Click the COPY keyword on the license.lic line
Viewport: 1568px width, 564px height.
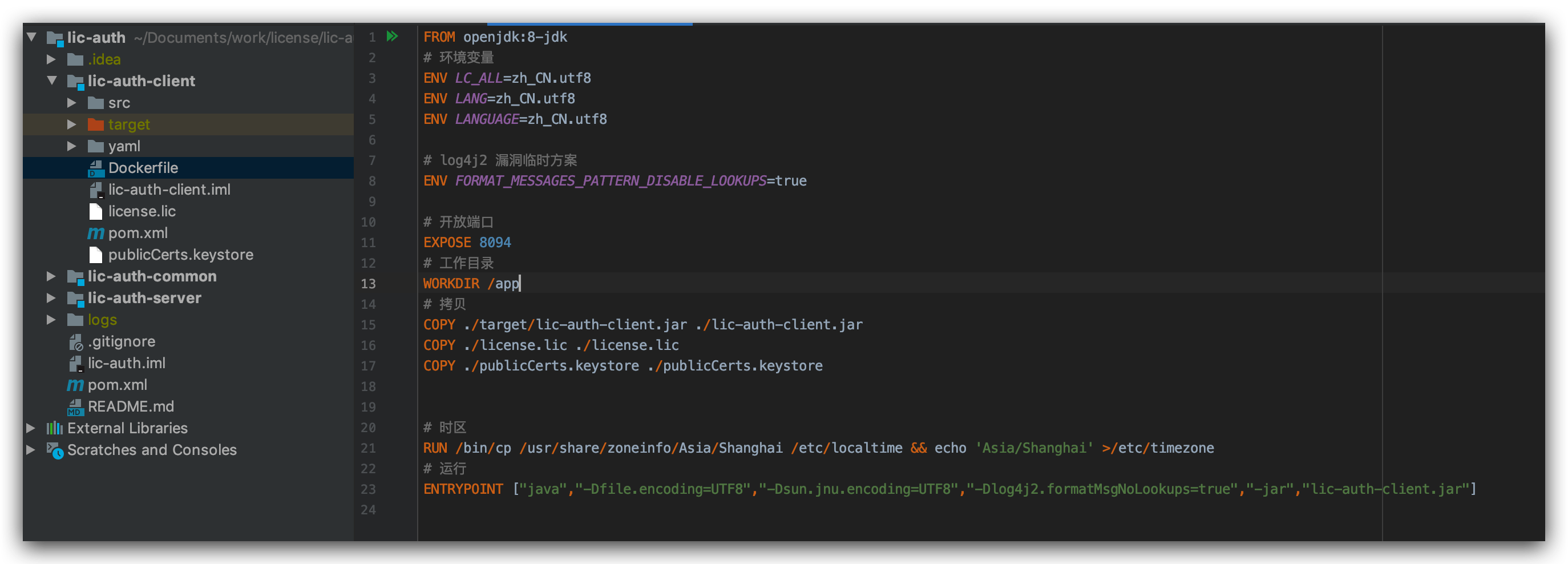coord(439,345)
